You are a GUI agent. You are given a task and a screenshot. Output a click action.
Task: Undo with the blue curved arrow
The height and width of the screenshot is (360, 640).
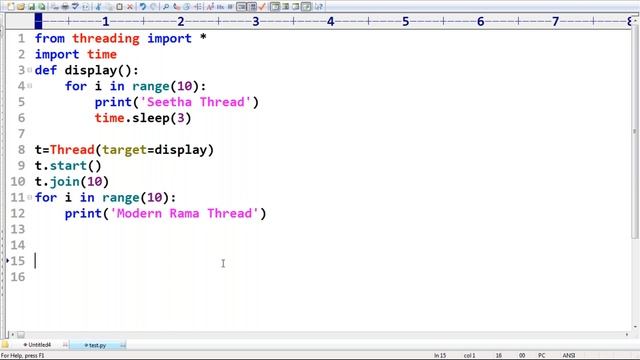(142, 7)
